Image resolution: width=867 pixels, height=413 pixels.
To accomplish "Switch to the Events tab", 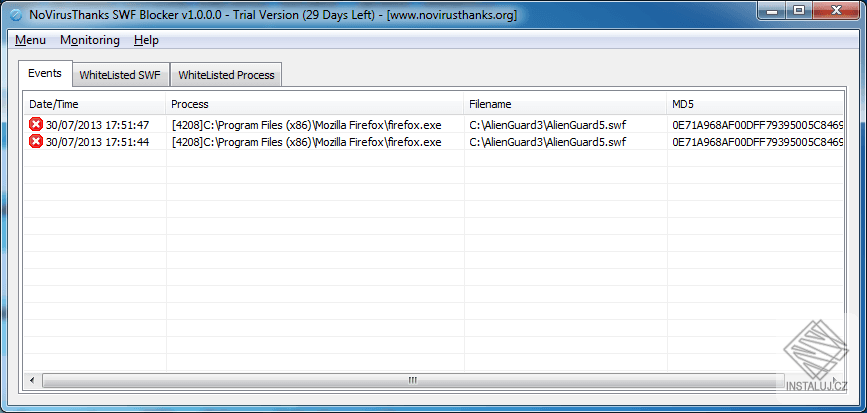I will [x=45, y=73].
